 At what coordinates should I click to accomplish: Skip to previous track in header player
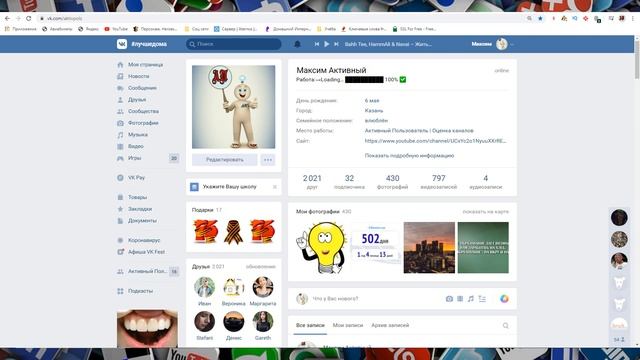click(317, 44)
